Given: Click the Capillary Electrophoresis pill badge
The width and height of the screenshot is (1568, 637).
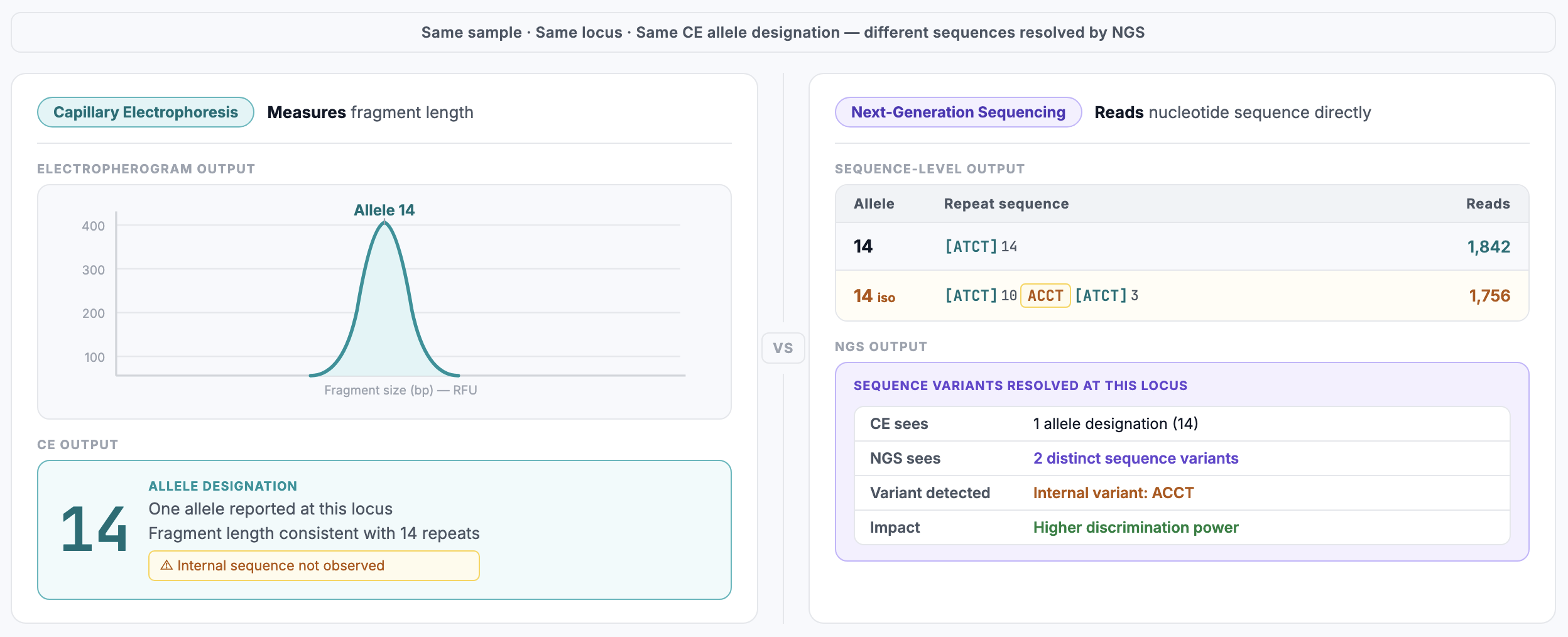Looking at the screenshot, I should point(146,112).
